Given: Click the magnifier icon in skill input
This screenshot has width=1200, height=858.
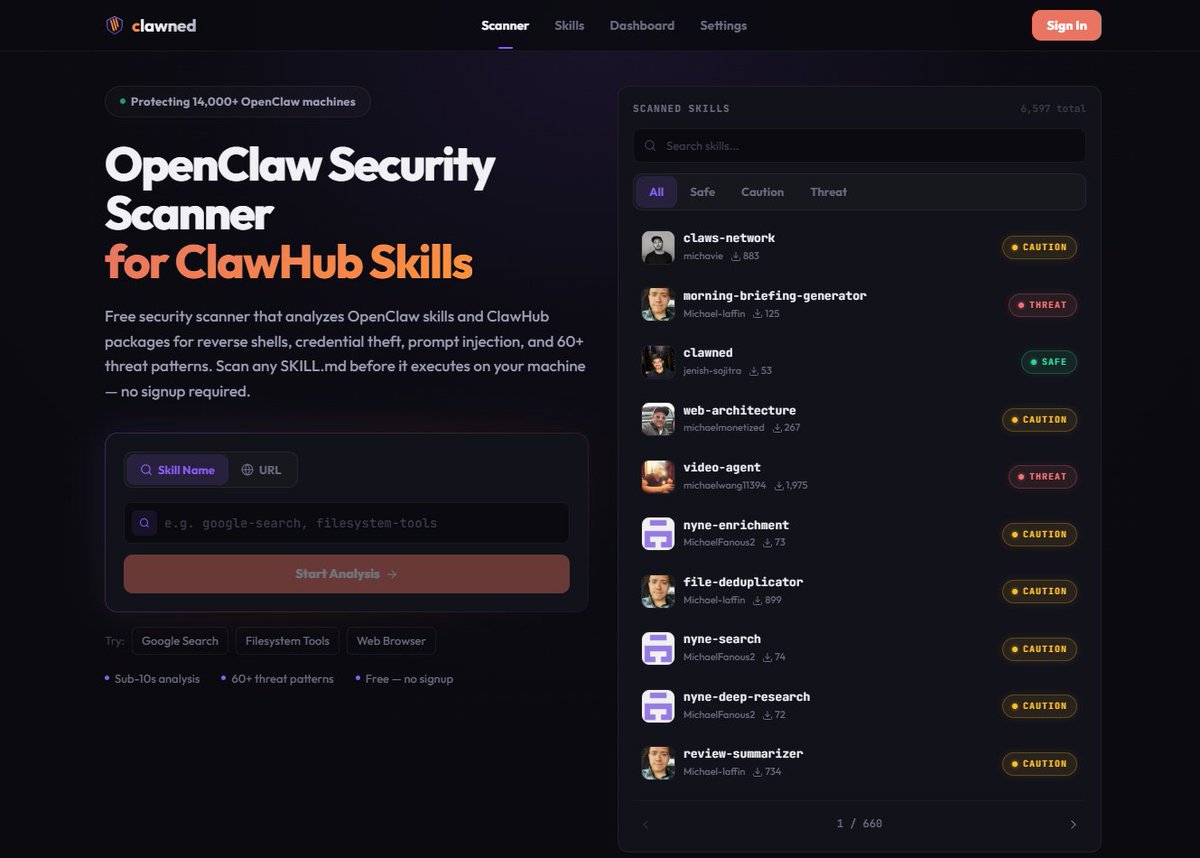Looking at the screenshot, I should pos(144,523).
